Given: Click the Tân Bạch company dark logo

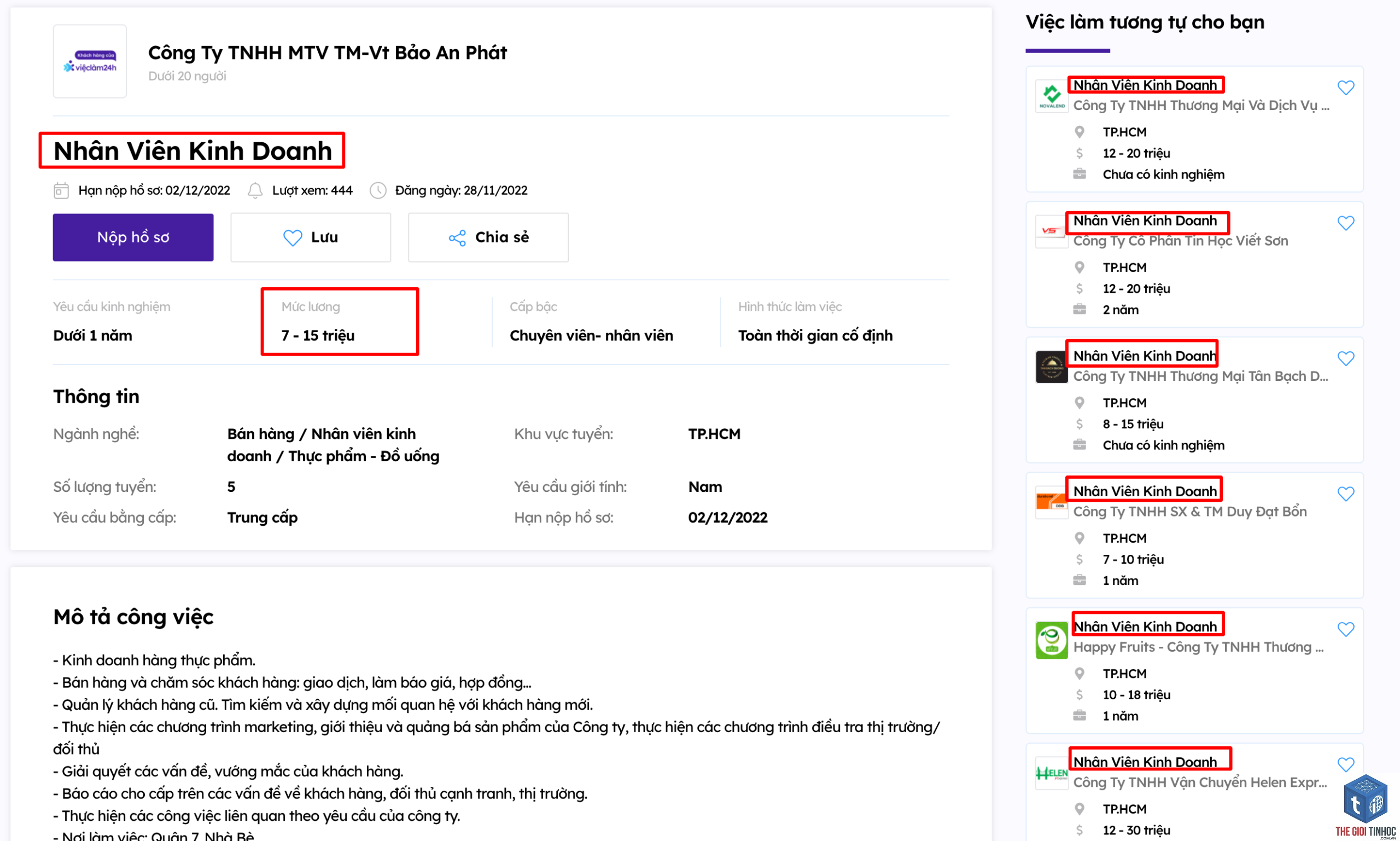Looking at the screenshot, I should point(1052,367).
